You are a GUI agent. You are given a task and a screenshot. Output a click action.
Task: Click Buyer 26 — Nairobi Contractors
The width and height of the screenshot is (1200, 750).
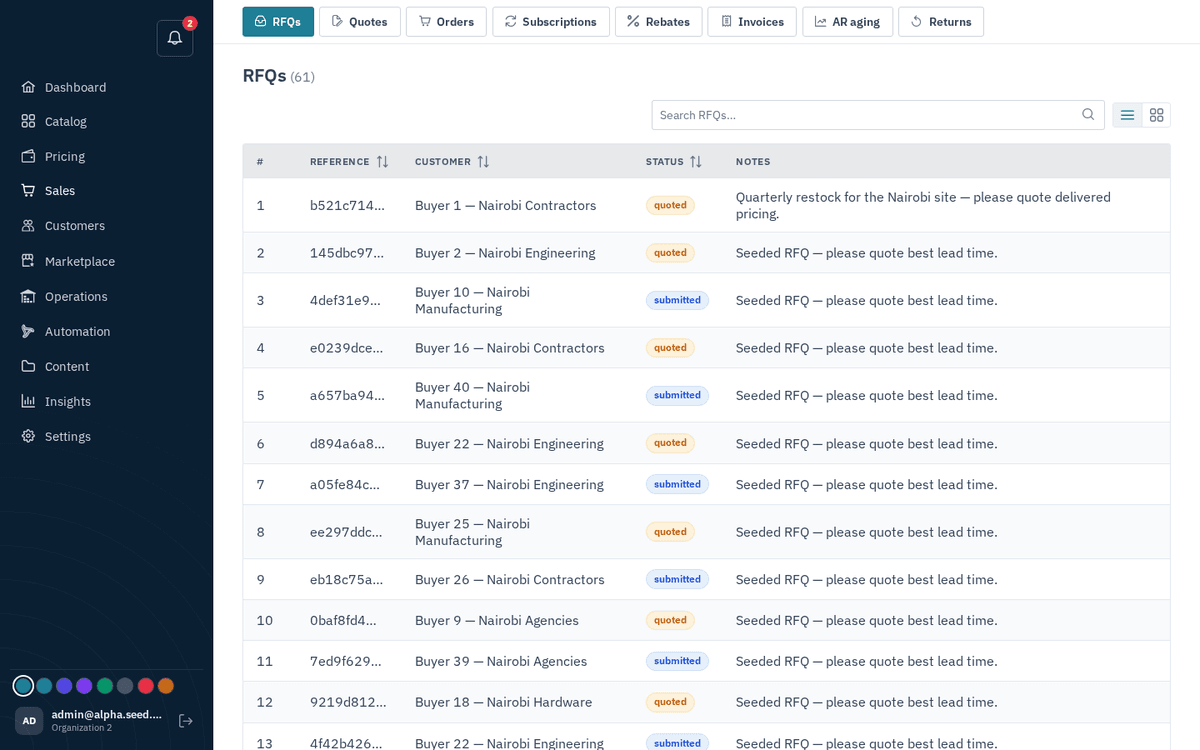click(510, 580)
